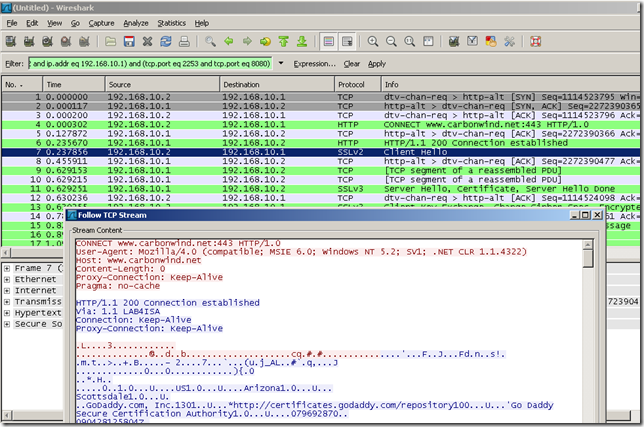The image size is (644, 427).
Task: Edit coloring rules icon
Action: (x=491, y=41)
